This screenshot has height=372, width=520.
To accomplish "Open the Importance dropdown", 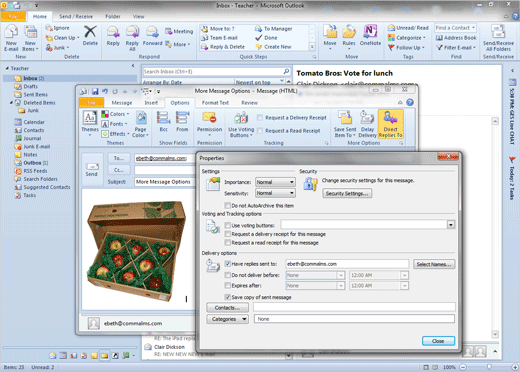I will (x=275, y=182).
